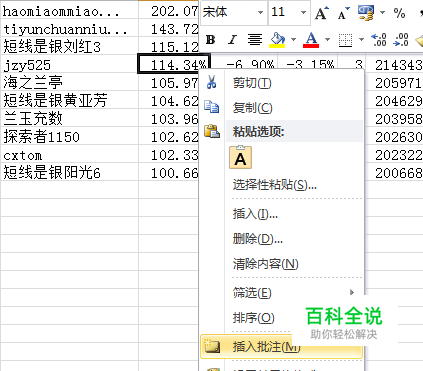Select cell 短线是银刘红3
Image resolution: width=423 pixels, height=371 pixels.
pyautogui.click(x=69, y=47)
